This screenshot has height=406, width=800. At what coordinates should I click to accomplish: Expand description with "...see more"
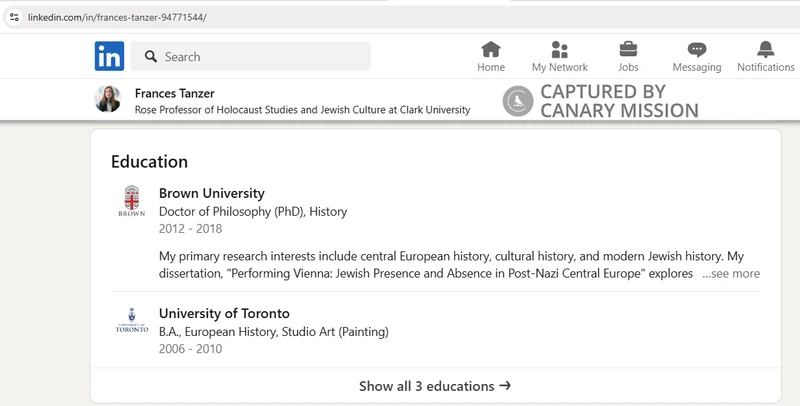point(730,273)
